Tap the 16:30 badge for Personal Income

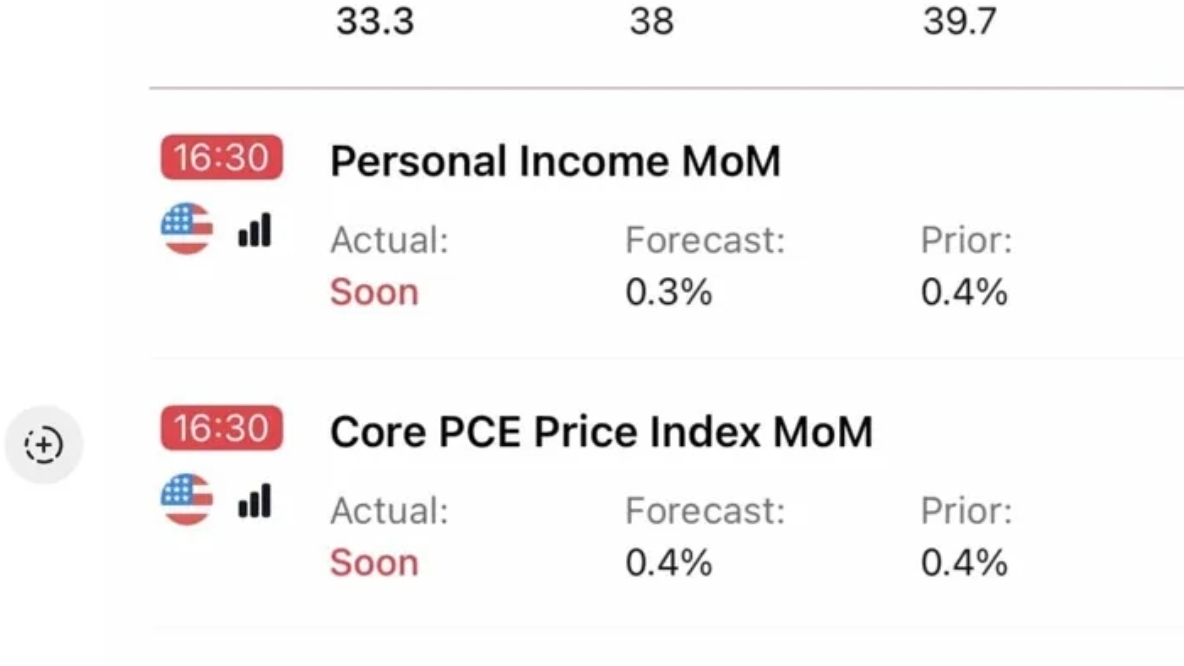point(221,159)
